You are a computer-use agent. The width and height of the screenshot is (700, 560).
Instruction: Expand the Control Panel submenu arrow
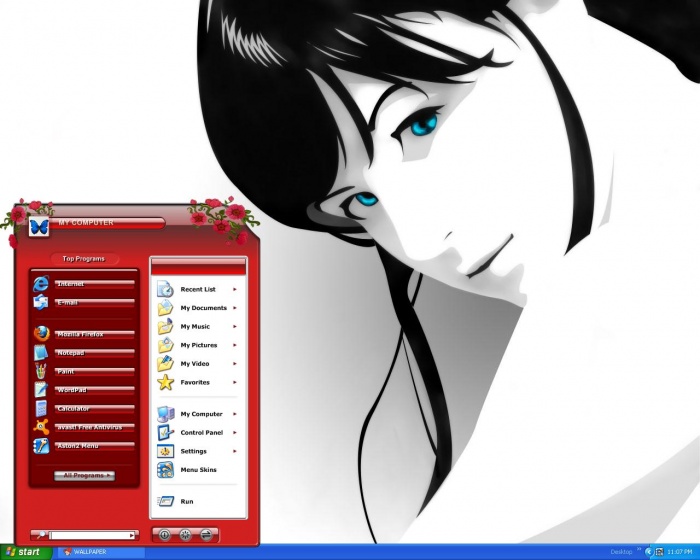(234, 432)
